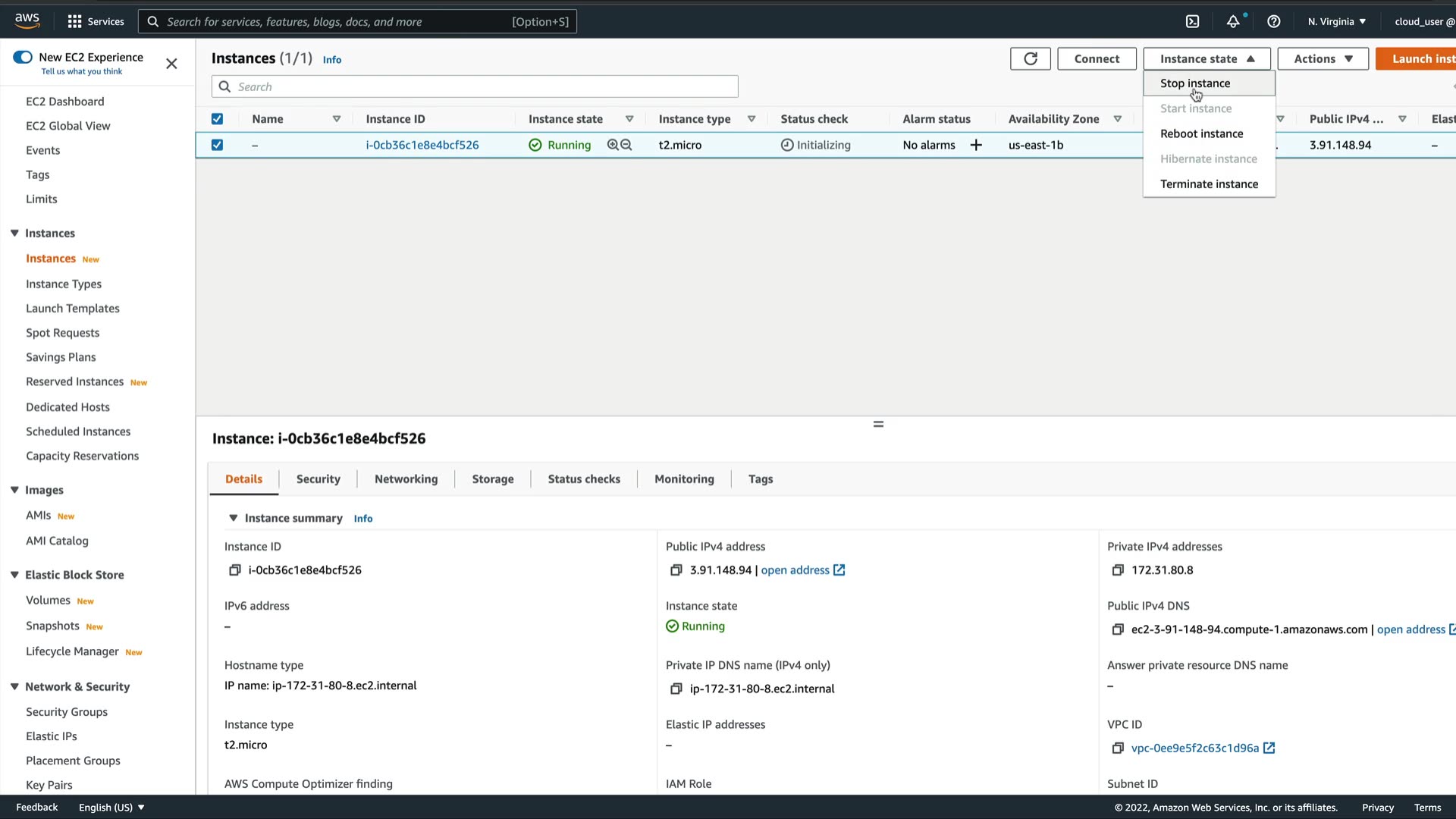Open the vpc-0ee9e5f2c63c1d96a link
This screenshot has height=819, width=1456.
pos(1194,748)
